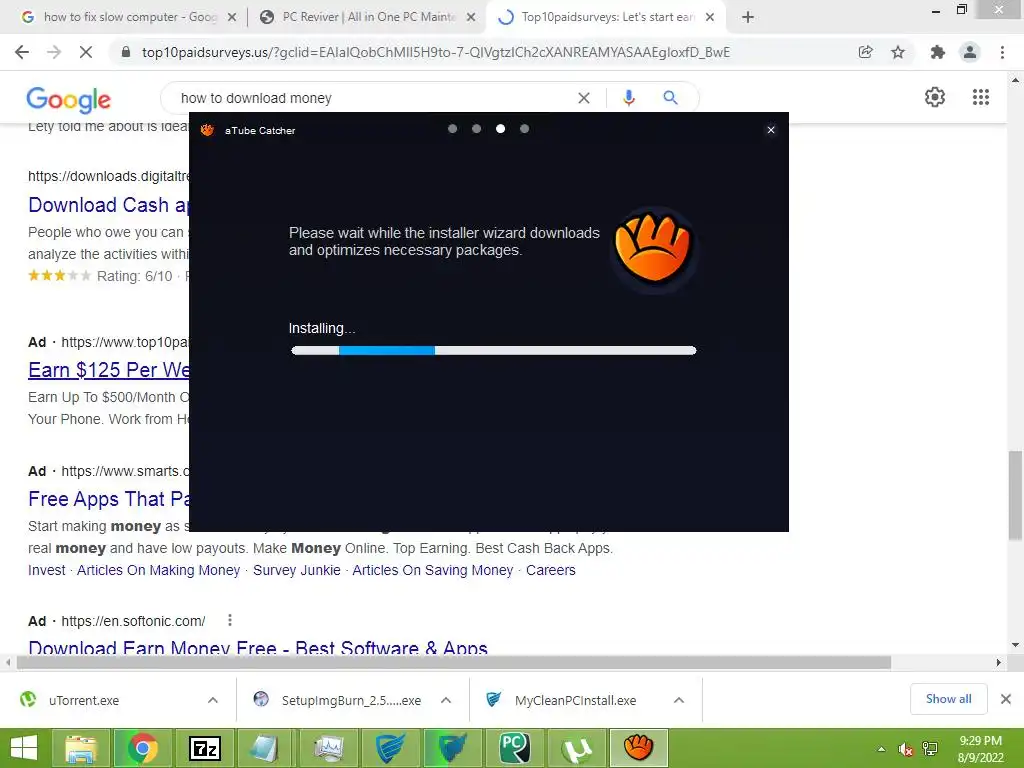
Task: Click the Chrome back arrow
Action: pyautogui.click(x=22, y=52)
